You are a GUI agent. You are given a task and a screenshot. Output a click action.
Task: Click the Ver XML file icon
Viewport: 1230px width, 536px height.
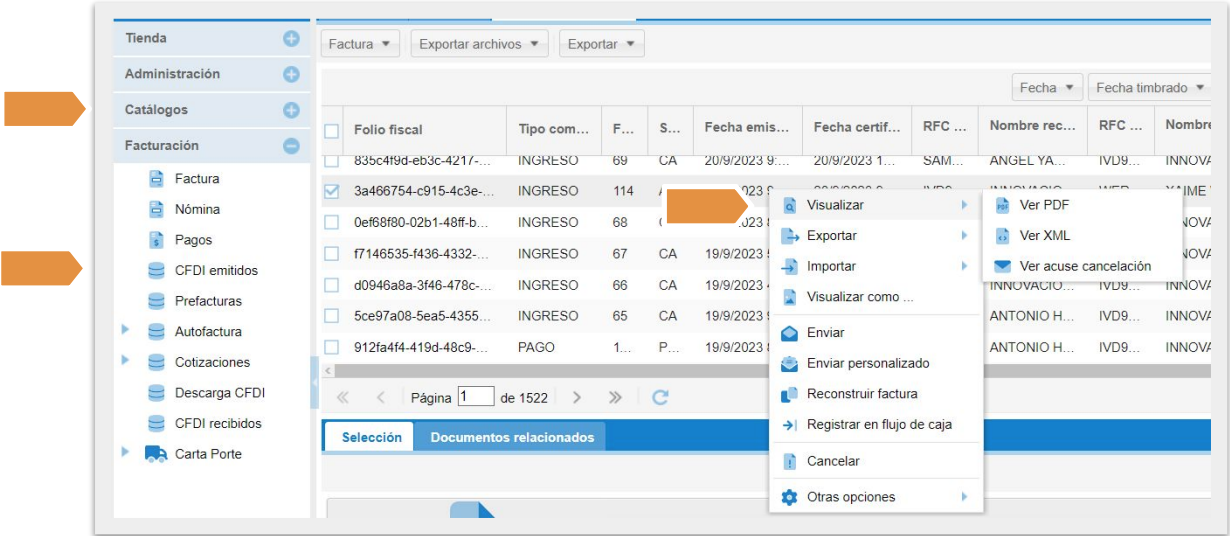(1002, 236)
